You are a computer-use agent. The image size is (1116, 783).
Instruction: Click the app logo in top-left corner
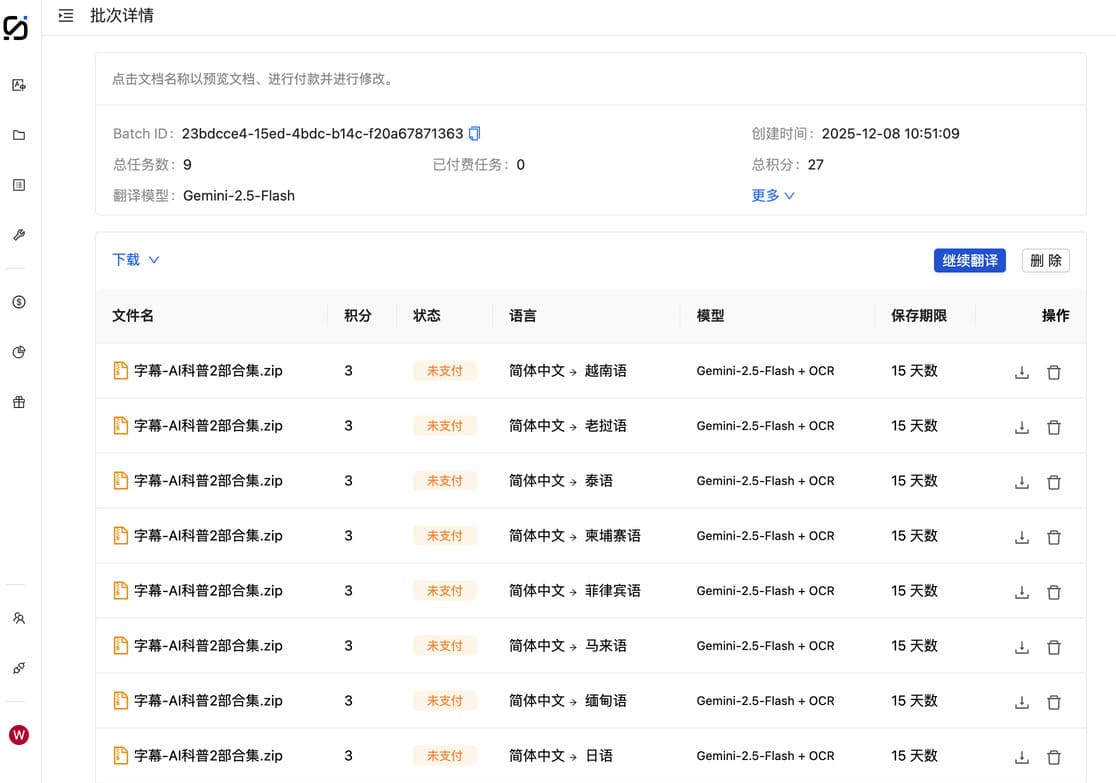click(18, 28)
